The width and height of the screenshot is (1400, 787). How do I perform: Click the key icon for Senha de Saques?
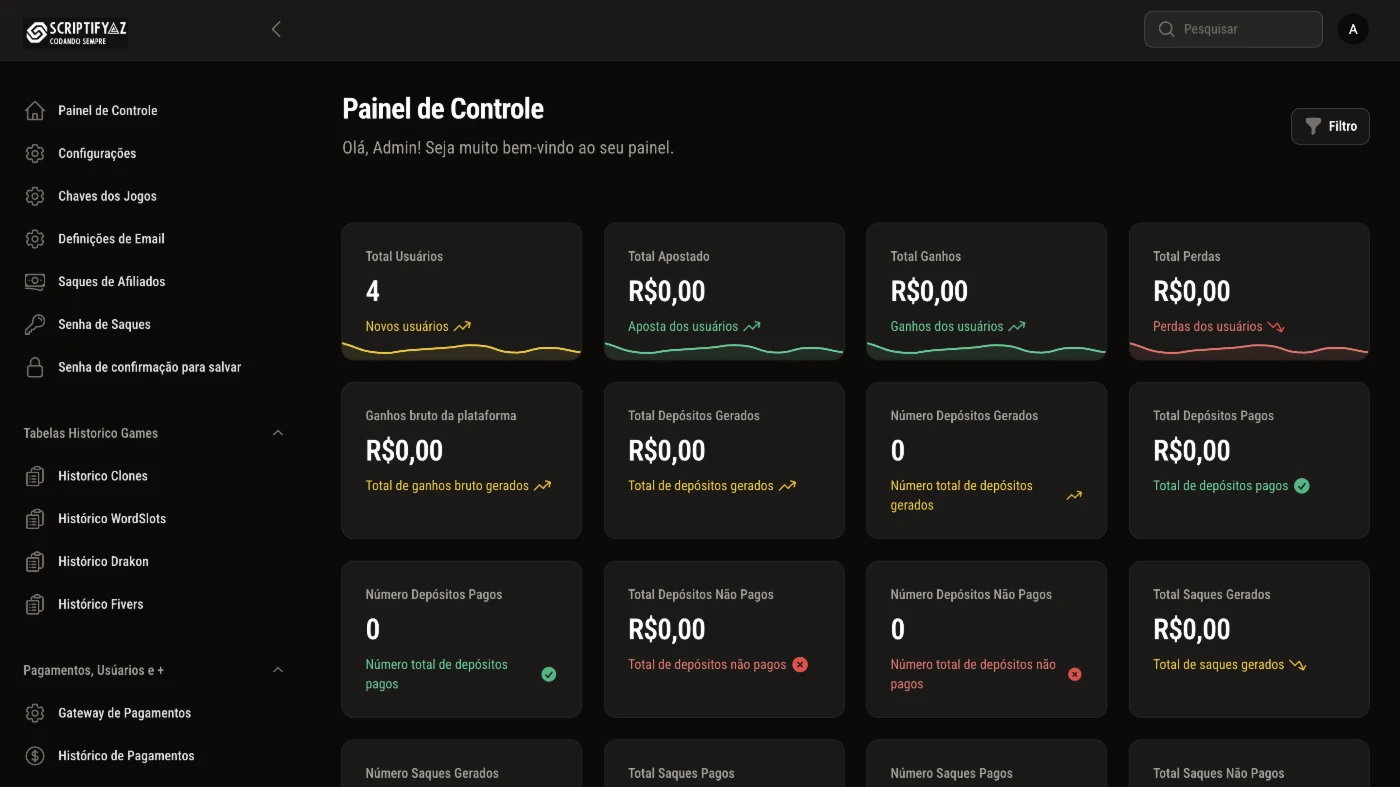pyautogui.click(x=35, y=325)
